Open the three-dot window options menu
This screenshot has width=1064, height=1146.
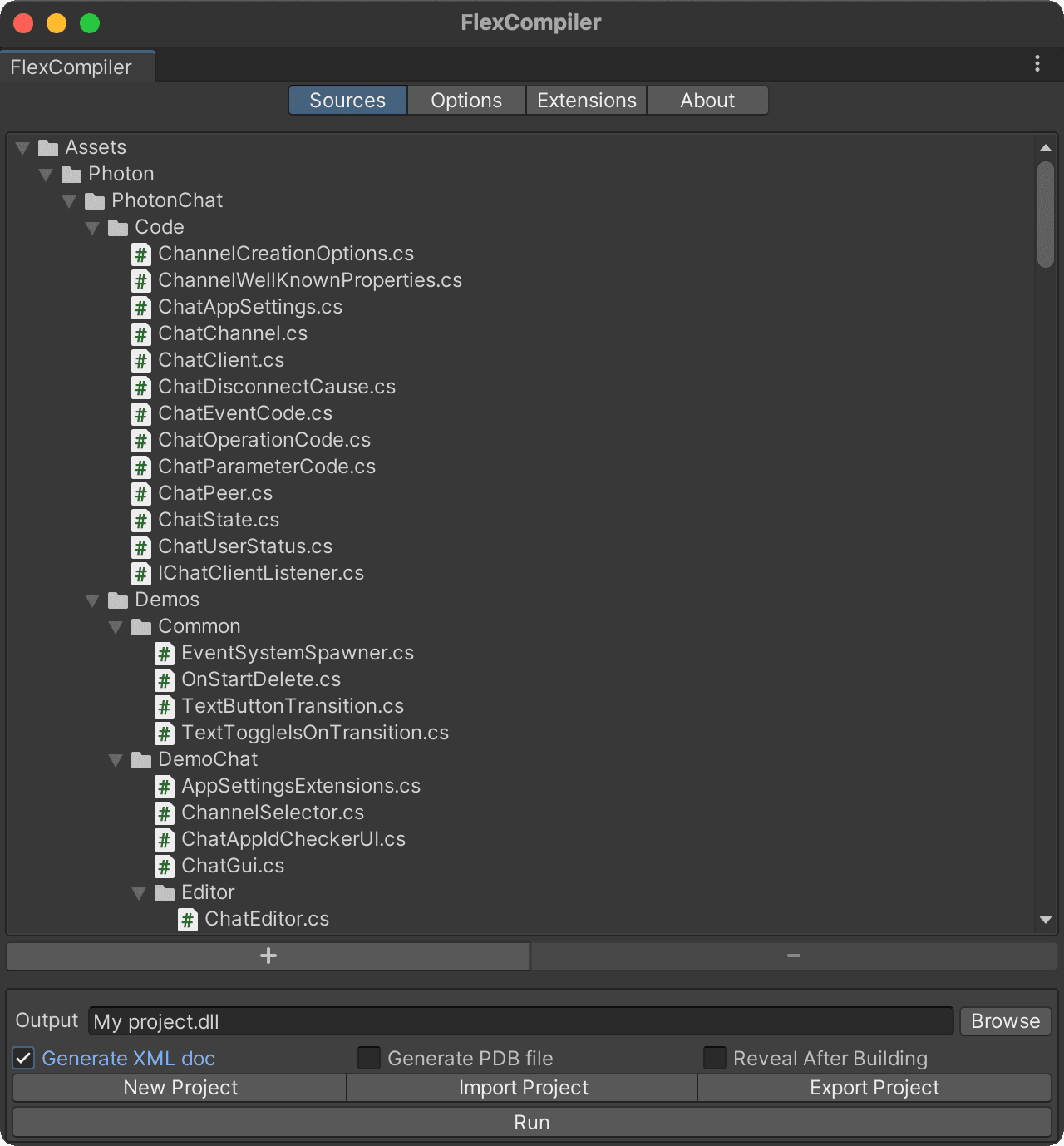click(1037, 64)
